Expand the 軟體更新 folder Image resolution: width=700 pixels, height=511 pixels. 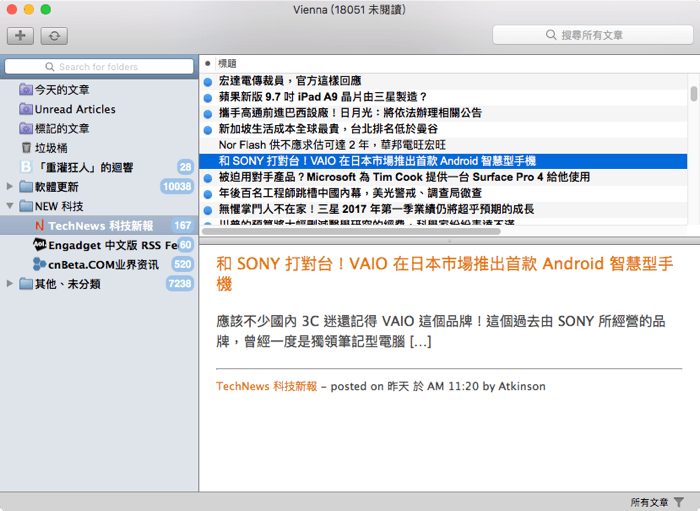(x=10, y=187)
